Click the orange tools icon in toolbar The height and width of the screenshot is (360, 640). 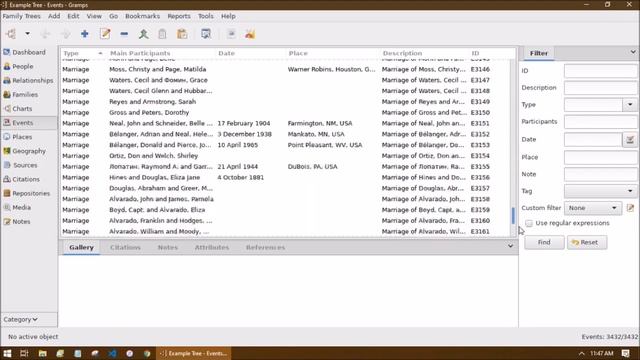[x=250, y=34]
